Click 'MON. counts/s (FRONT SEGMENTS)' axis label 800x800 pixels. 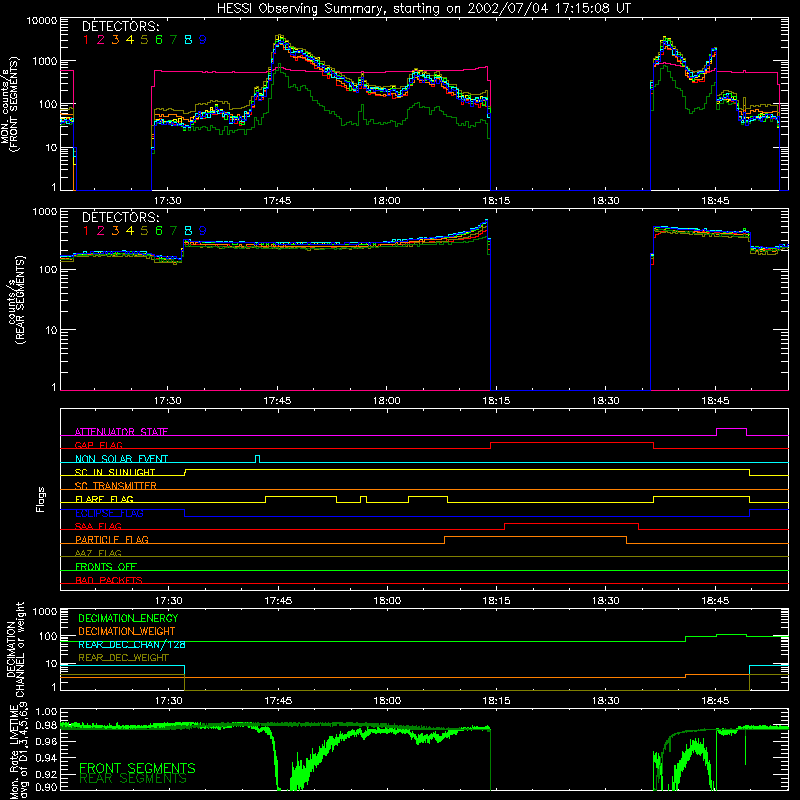9,105
